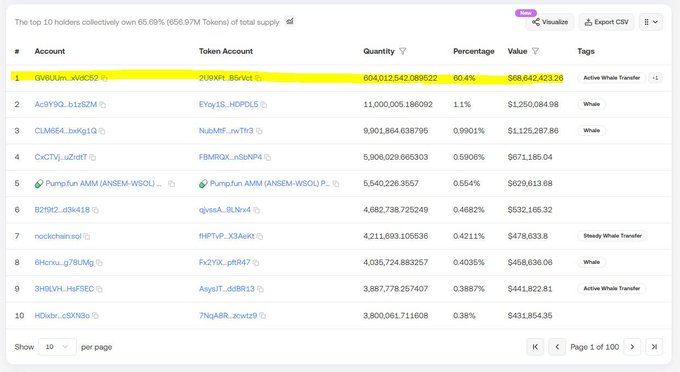The image size is (680, 372).
Task: Click the Account column header
Action: pyautogui.click(x=50, y=51)
